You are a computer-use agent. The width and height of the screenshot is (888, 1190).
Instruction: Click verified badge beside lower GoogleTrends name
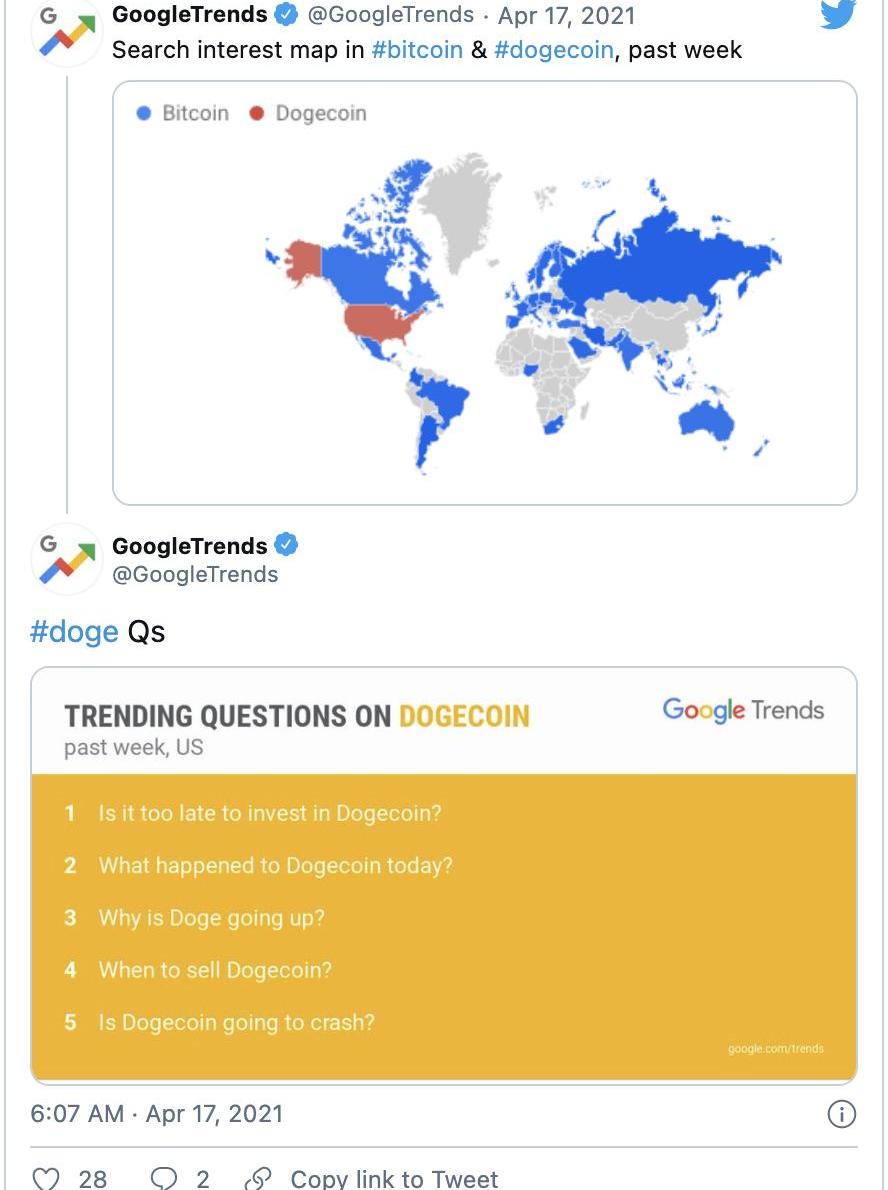[286, 545]
